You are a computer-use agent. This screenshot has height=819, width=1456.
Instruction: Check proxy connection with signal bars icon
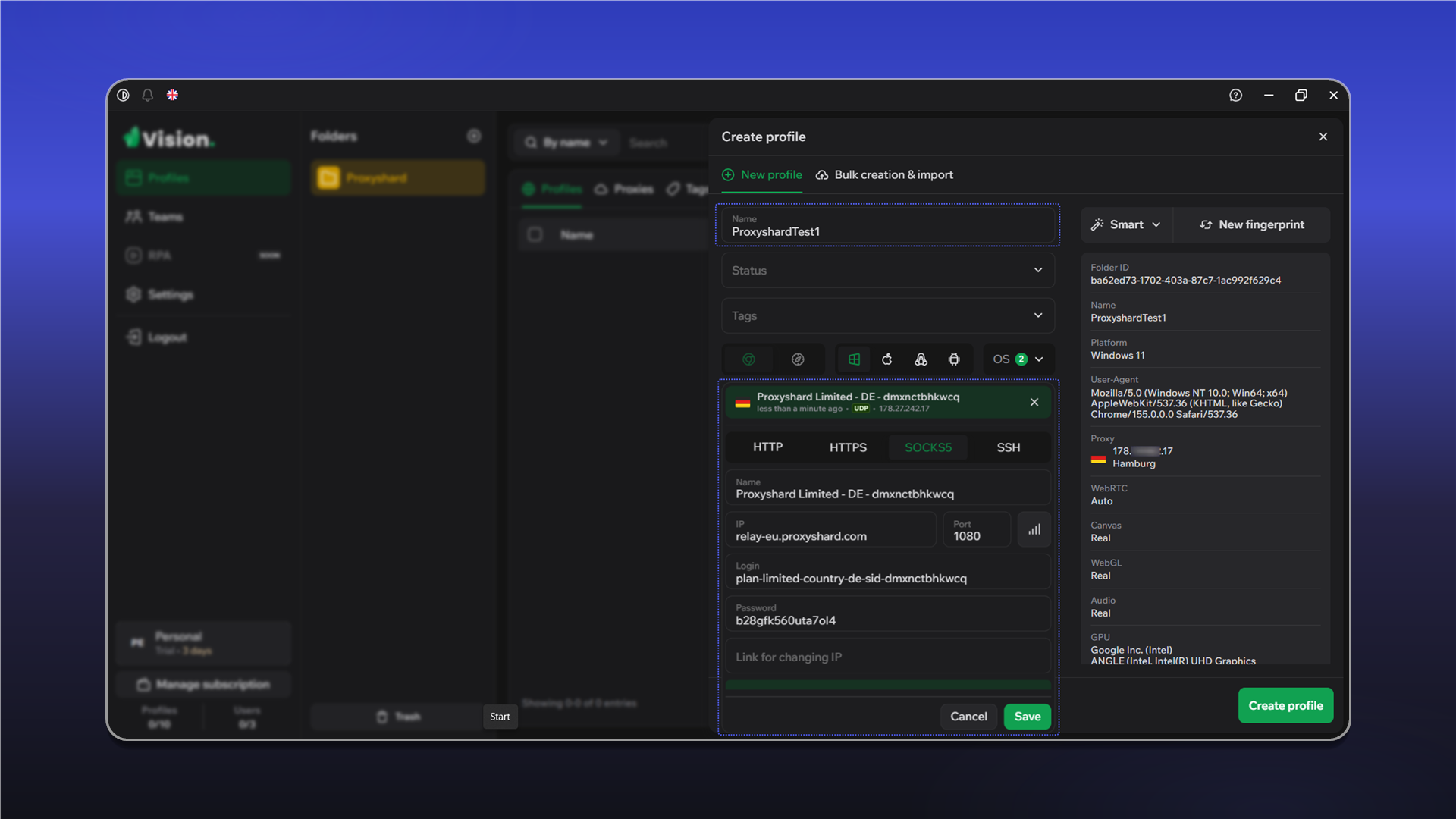(1034, 529)
